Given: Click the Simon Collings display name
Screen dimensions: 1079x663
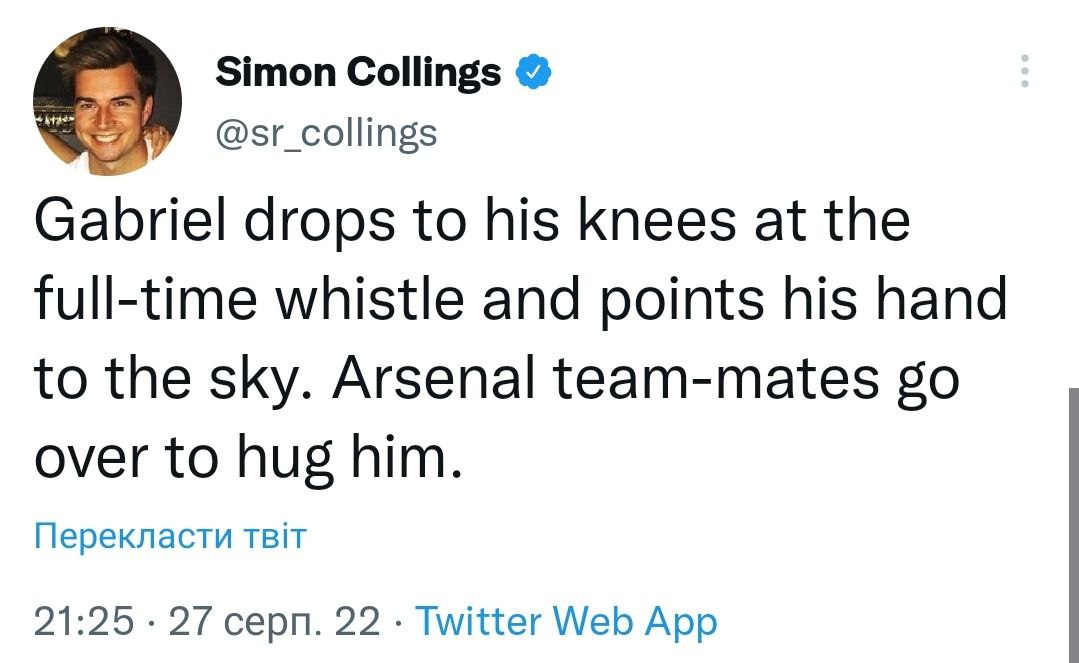Looking at the screenshot, I should point(359,72).
